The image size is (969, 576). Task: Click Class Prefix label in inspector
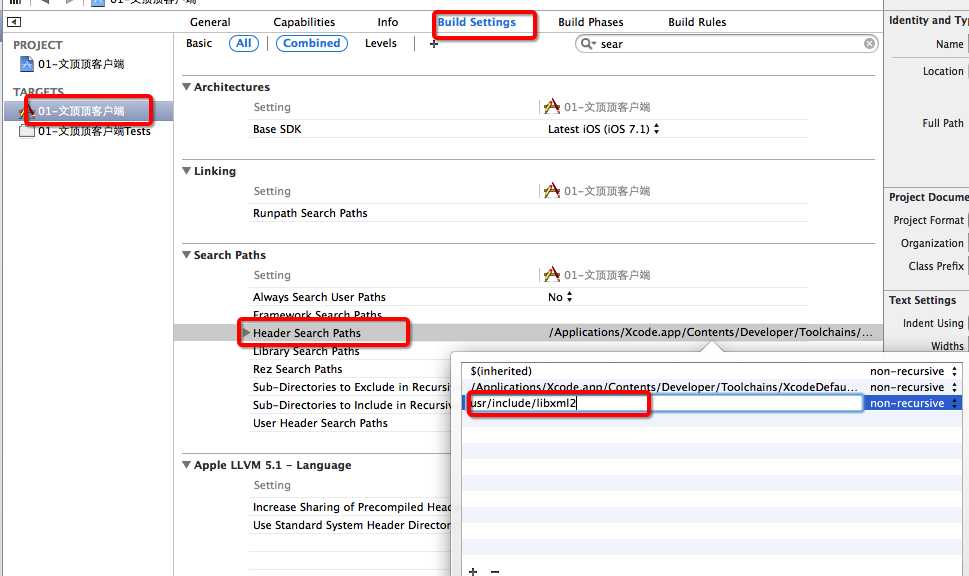coord(936,266)
